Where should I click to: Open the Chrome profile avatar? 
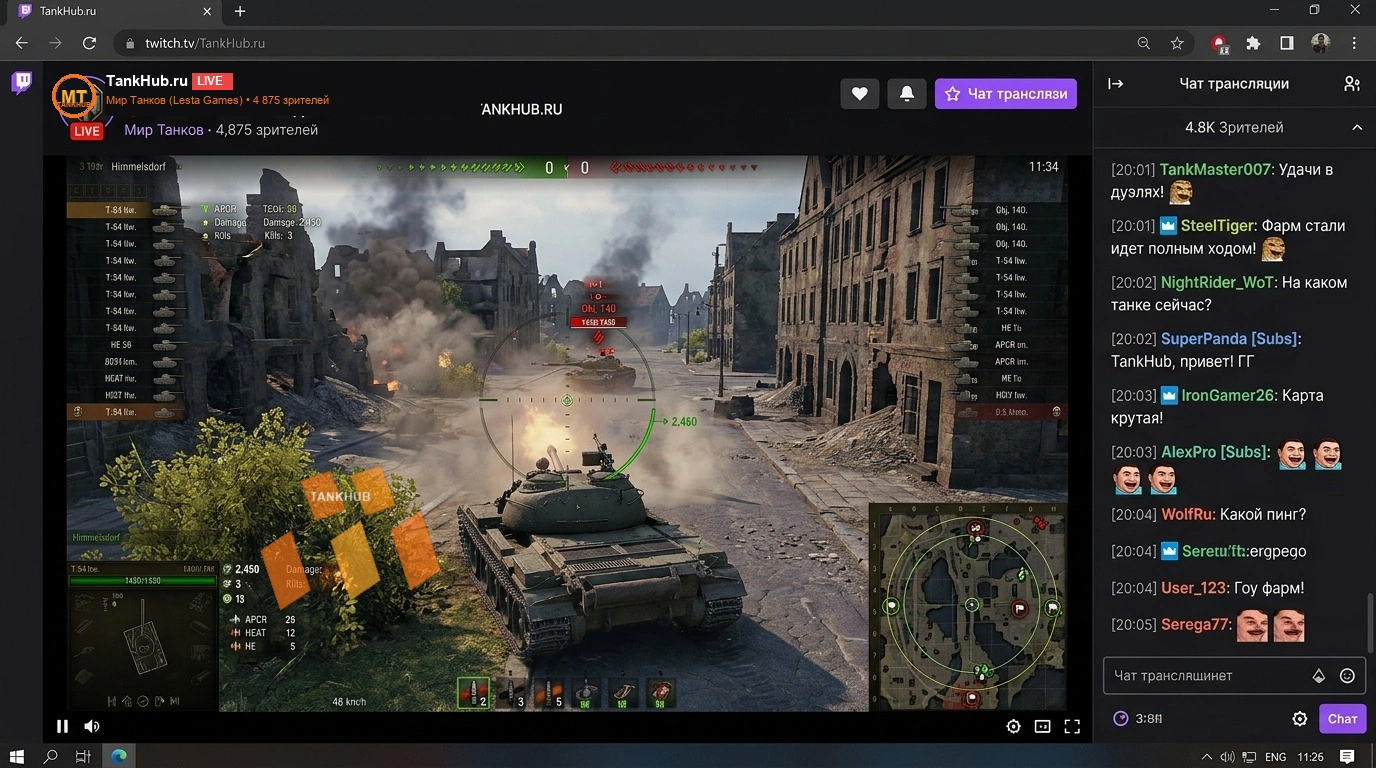pyautogui.click(x=1321, y=43)
